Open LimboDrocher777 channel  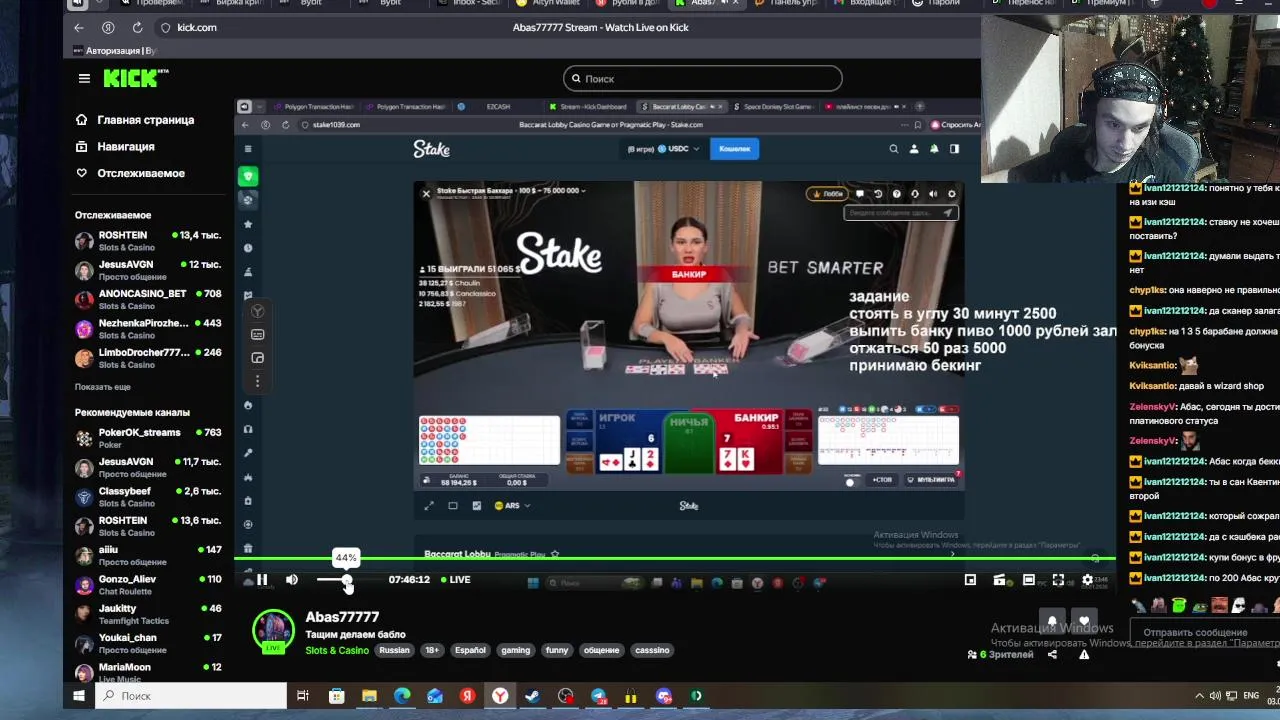(148, 358)
